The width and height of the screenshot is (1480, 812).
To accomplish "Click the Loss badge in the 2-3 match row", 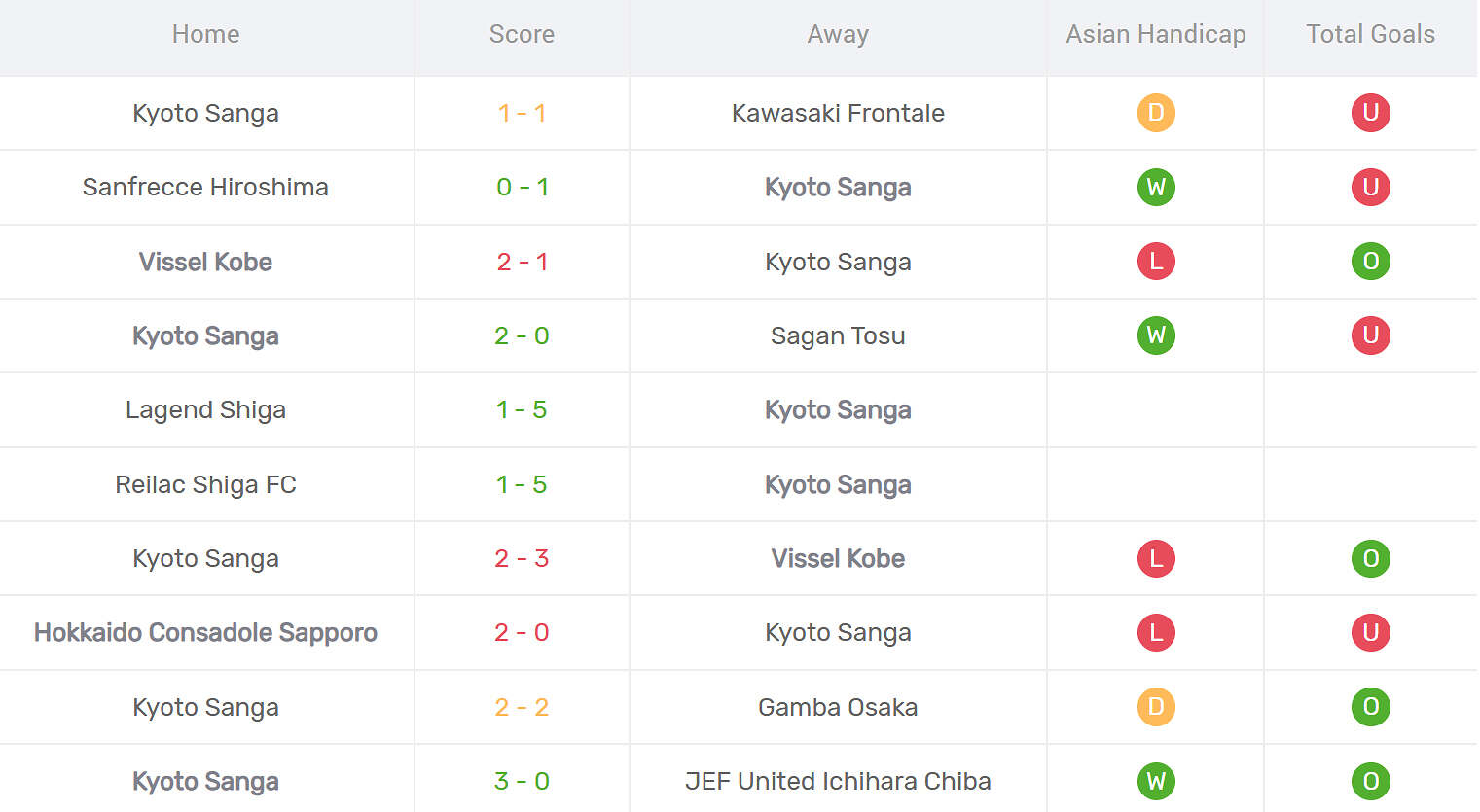I will coord(1156,559).
